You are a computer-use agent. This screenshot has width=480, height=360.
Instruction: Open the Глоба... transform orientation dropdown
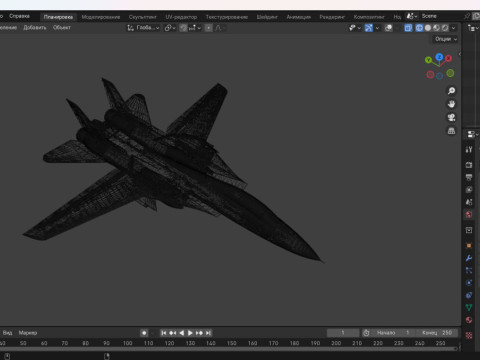[x=143, y=28]
